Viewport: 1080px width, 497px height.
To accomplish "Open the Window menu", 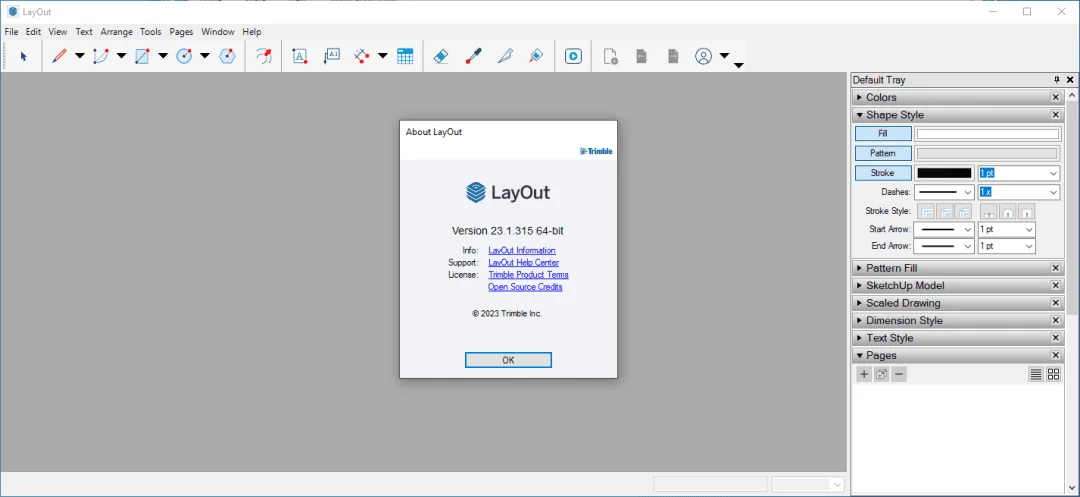I will [x=218, y=32].
